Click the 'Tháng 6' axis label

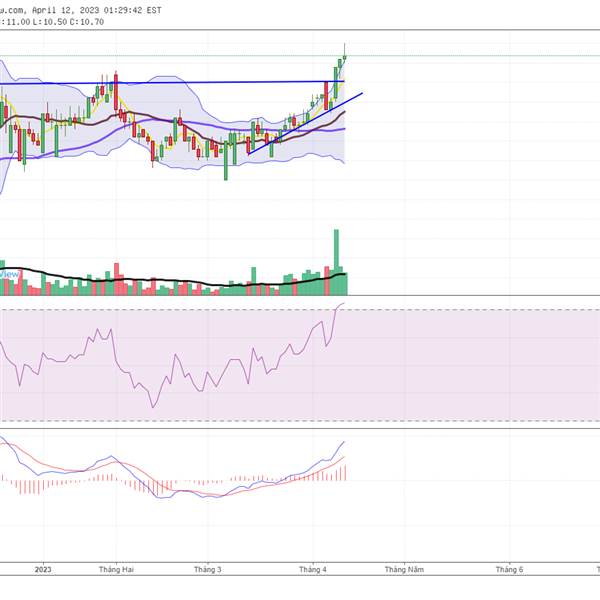point(509,569)
